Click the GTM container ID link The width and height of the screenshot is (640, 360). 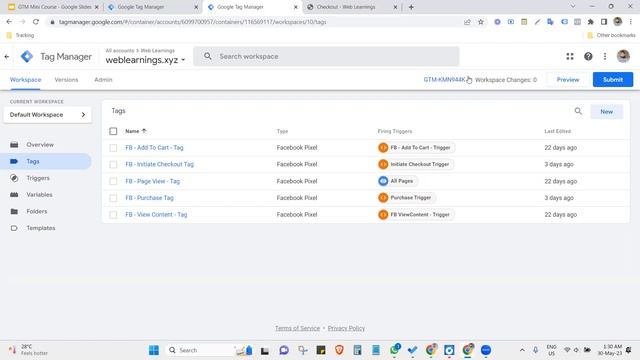(x=444, y=80)
